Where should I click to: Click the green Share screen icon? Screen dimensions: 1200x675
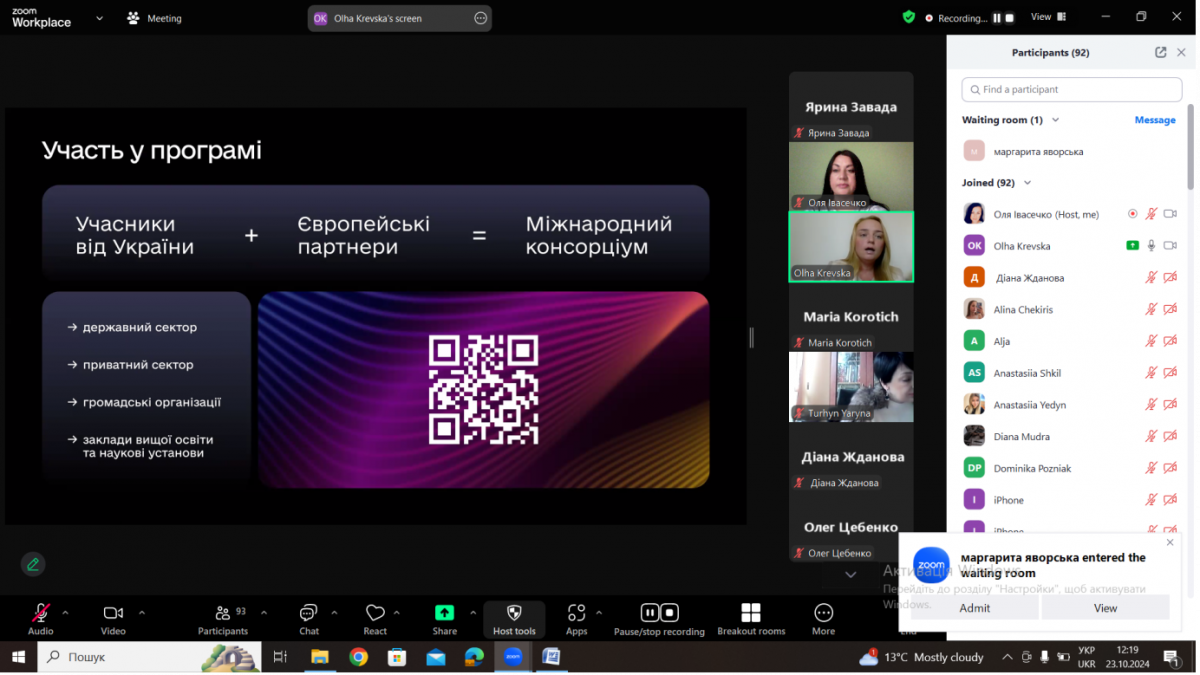click(444, 613)
